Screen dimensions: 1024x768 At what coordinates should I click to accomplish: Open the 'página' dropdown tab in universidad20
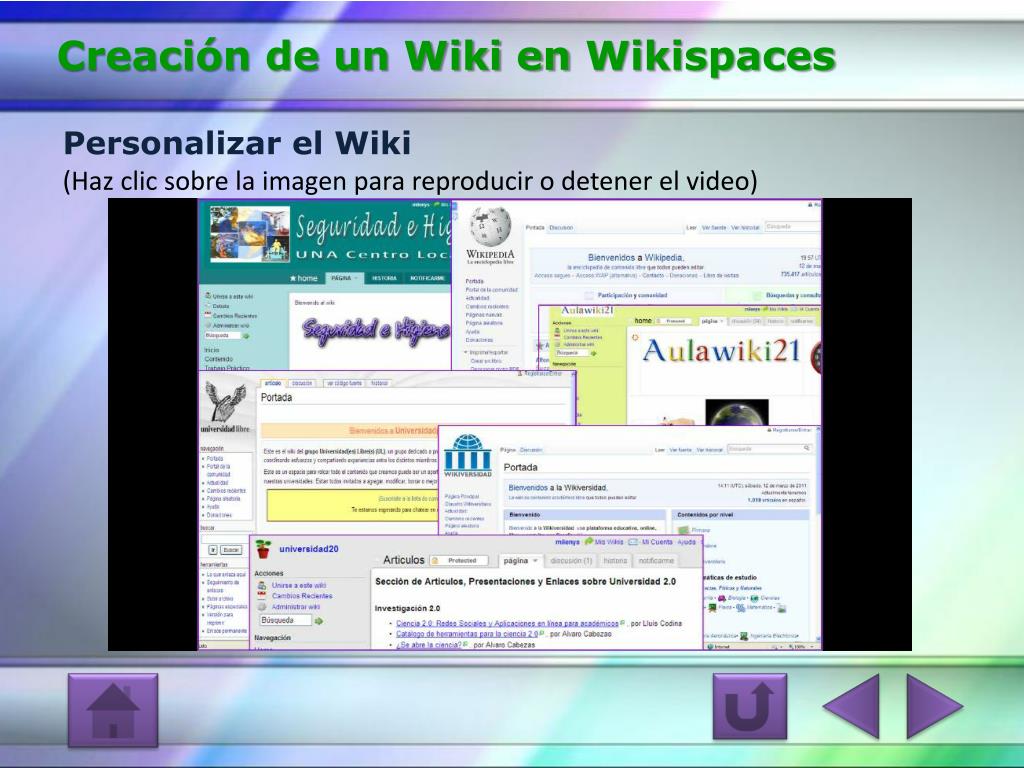[x=520, y=561]
